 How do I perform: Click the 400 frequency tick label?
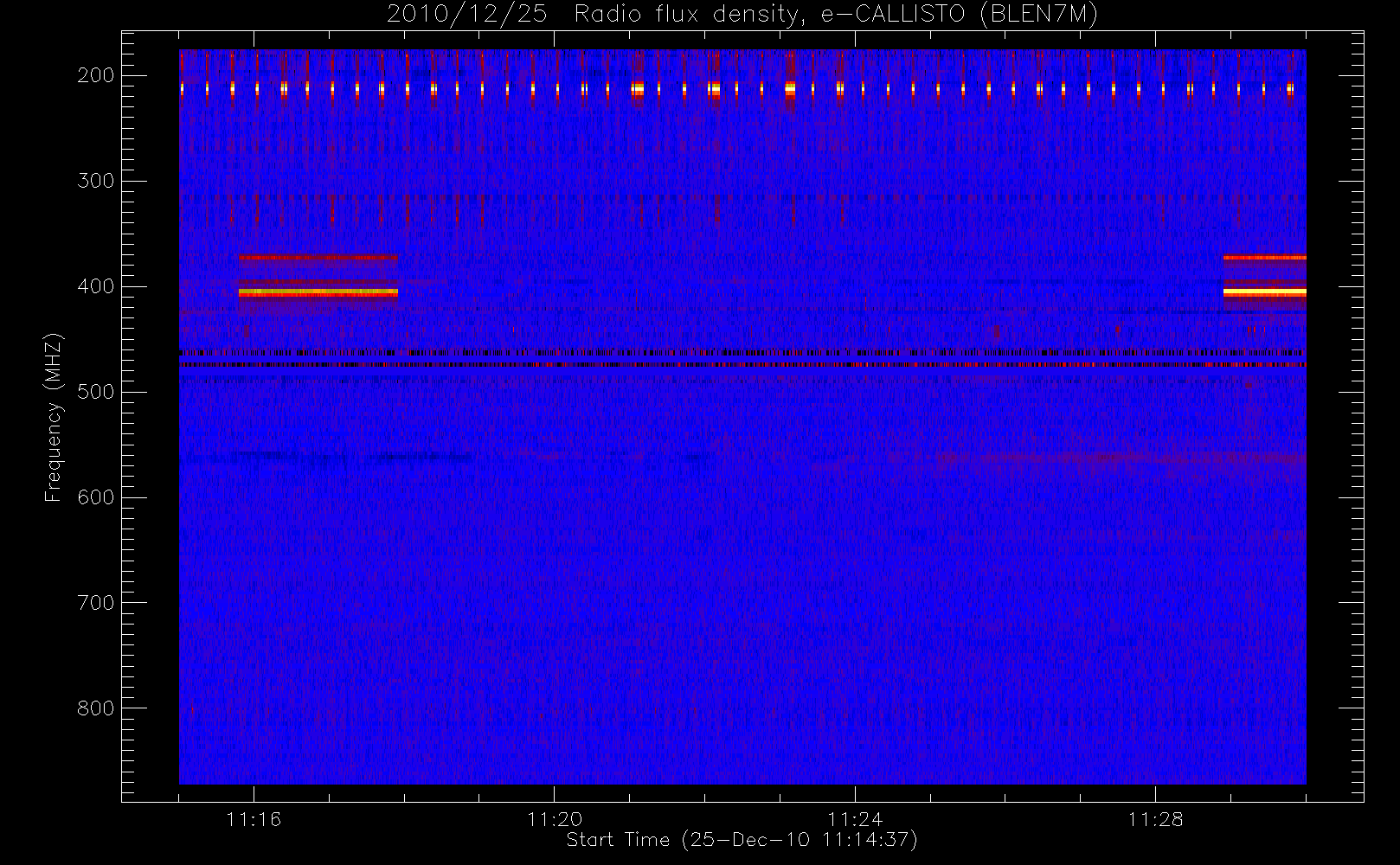(95, 286)
